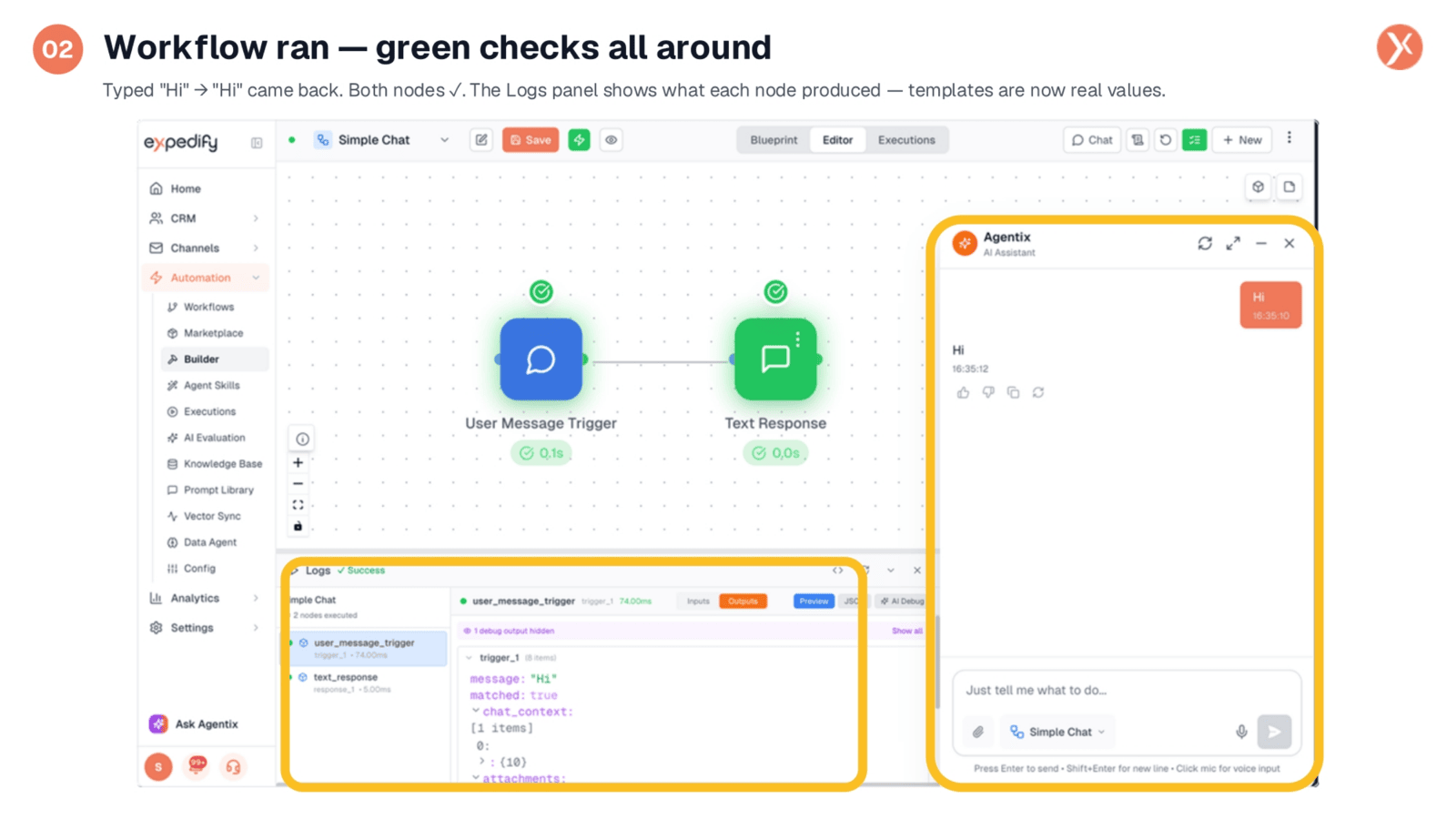This screenshot has width=1456, height=819.
Task: Click the note page icon on canvas corner
Action: [x=1289, y=187]
